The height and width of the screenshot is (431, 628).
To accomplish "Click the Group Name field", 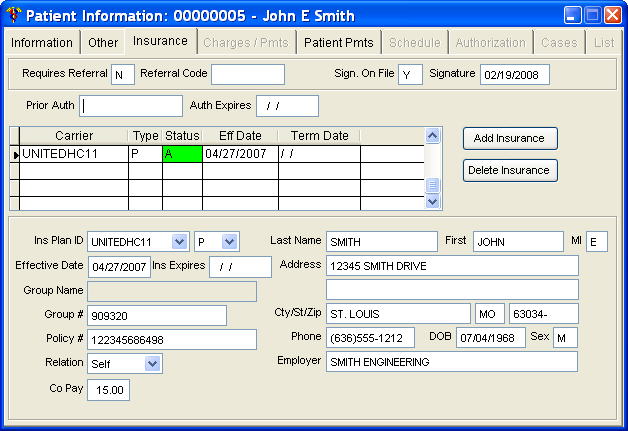I will pyautogui.click(x=172, y=291).
